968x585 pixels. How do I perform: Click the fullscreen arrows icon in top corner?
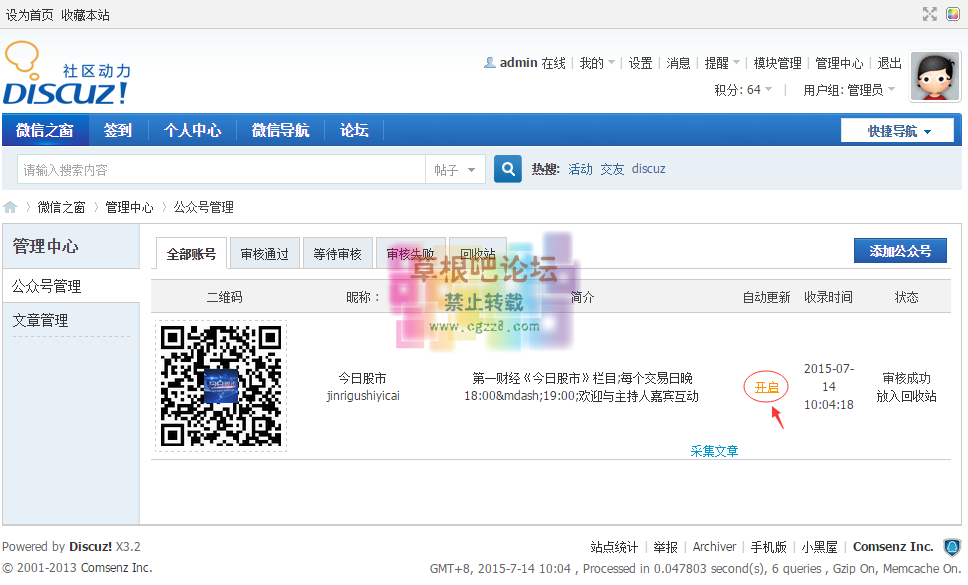[x=928, y=14]
